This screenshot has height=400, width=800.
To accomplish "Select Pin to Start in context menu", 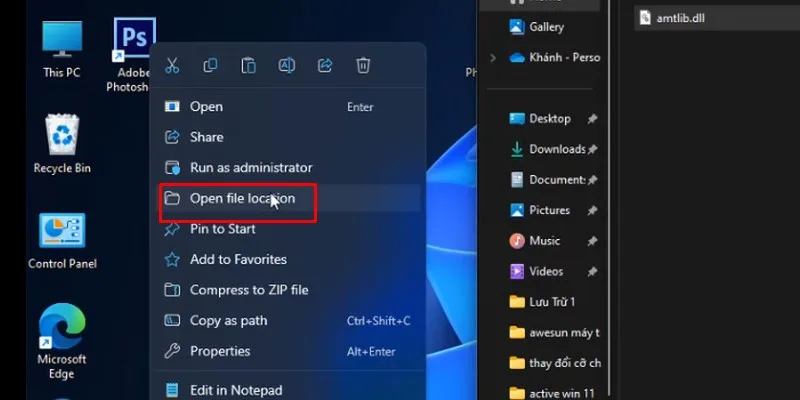I will 222,229.
